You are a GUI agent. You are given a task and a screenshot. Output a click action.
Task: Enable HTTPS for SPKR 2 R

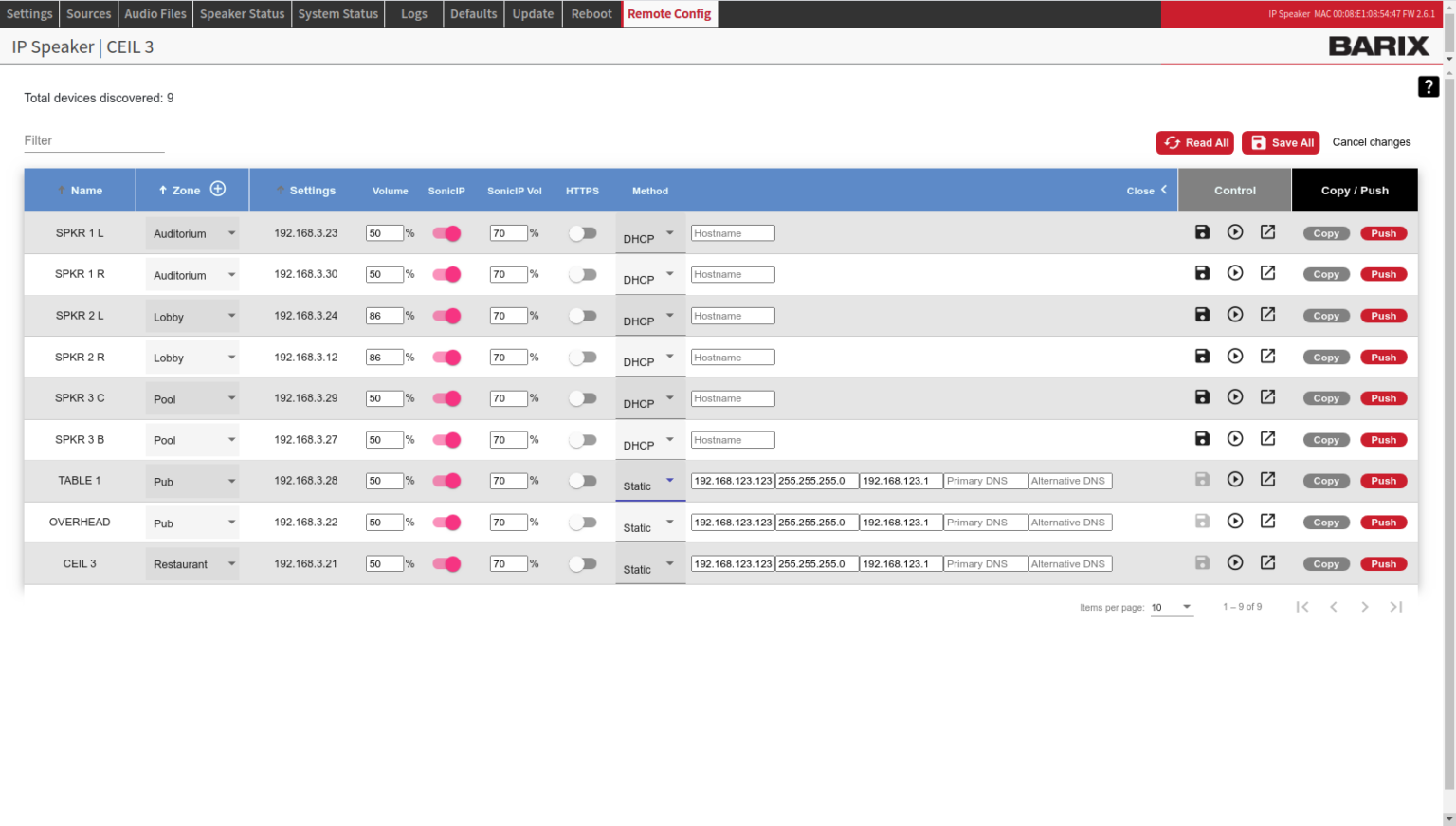tap(582, 358)
